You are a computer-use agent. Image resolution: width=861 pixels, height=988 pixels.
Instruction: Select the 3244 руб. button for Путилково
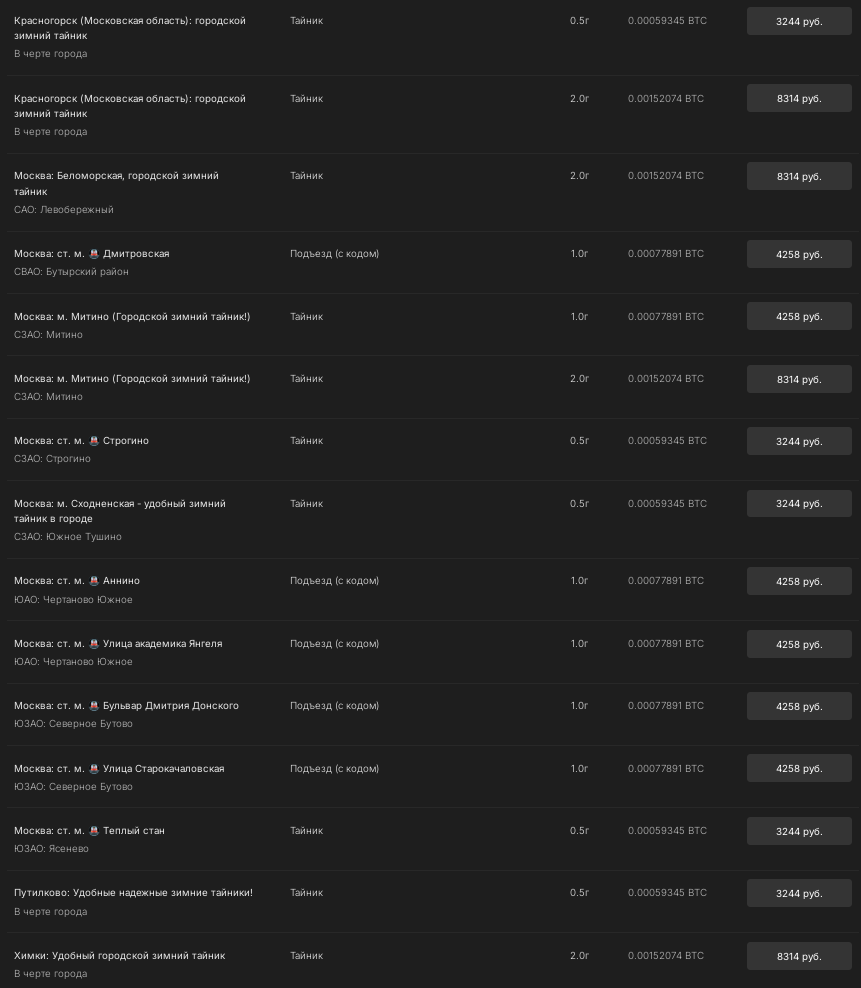point(798,894)
